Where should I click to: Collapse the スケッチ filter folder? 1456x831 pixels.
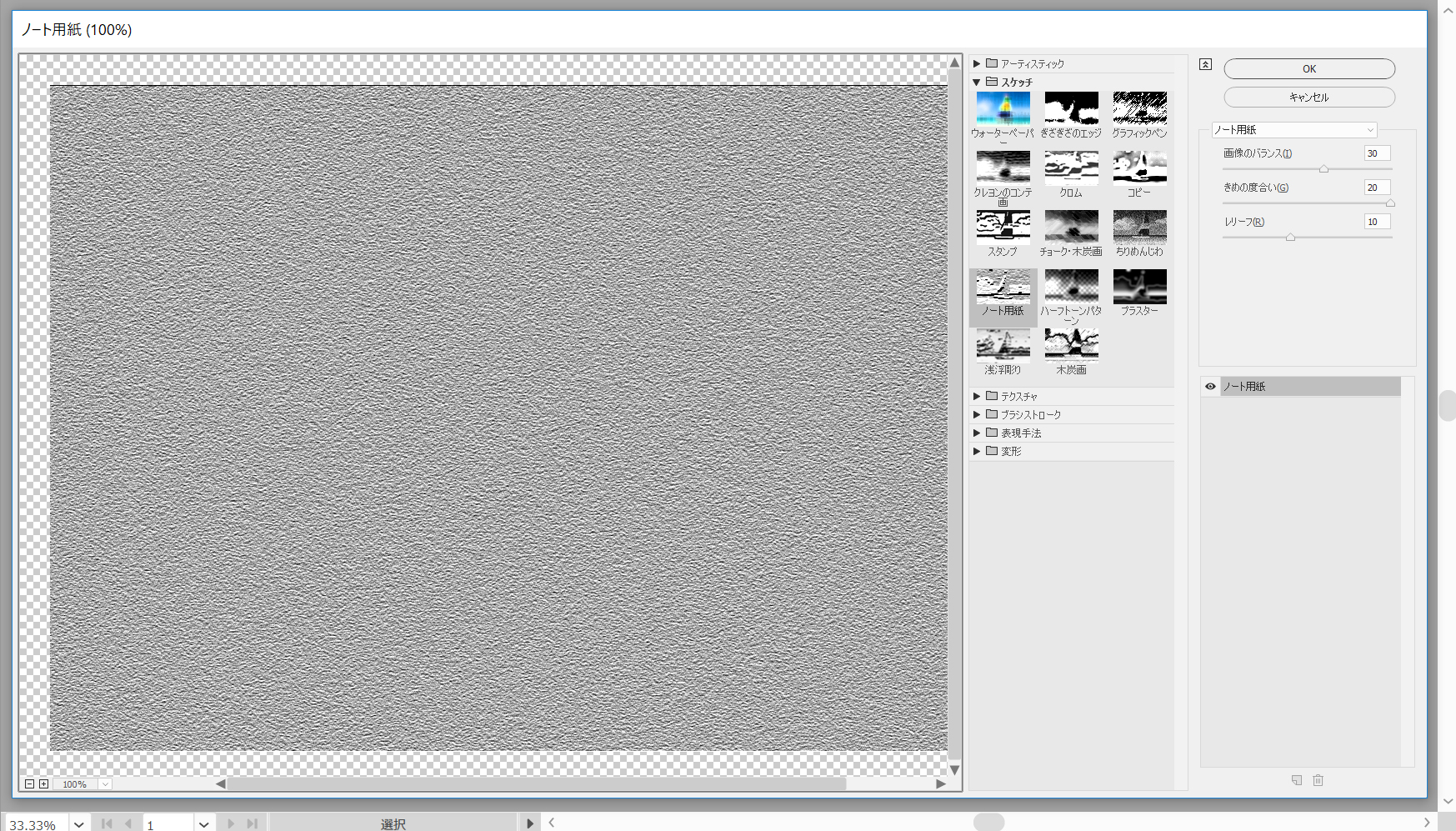(977, 83)
